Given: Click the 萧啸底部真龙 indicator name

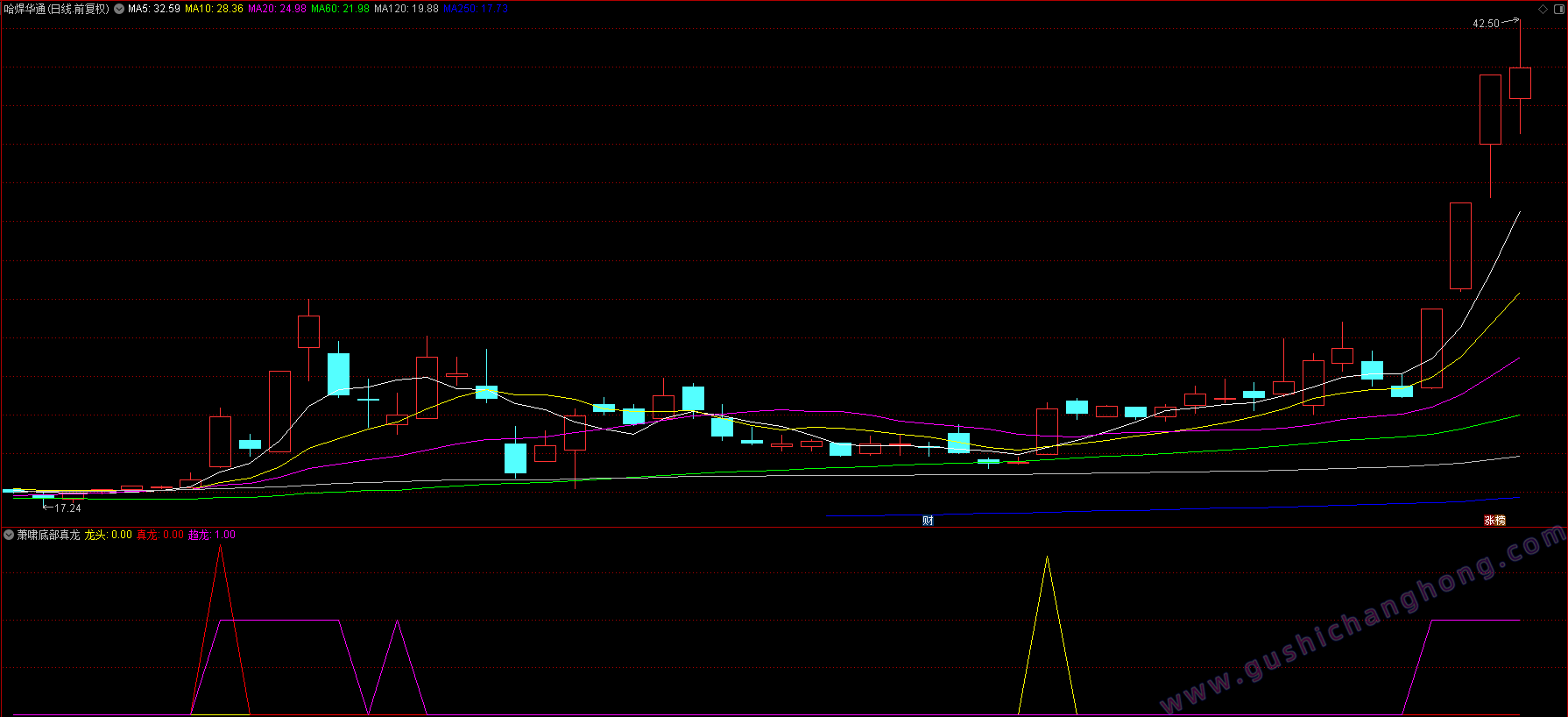Looking at the screenshot, I should click(x=48, y=535).
